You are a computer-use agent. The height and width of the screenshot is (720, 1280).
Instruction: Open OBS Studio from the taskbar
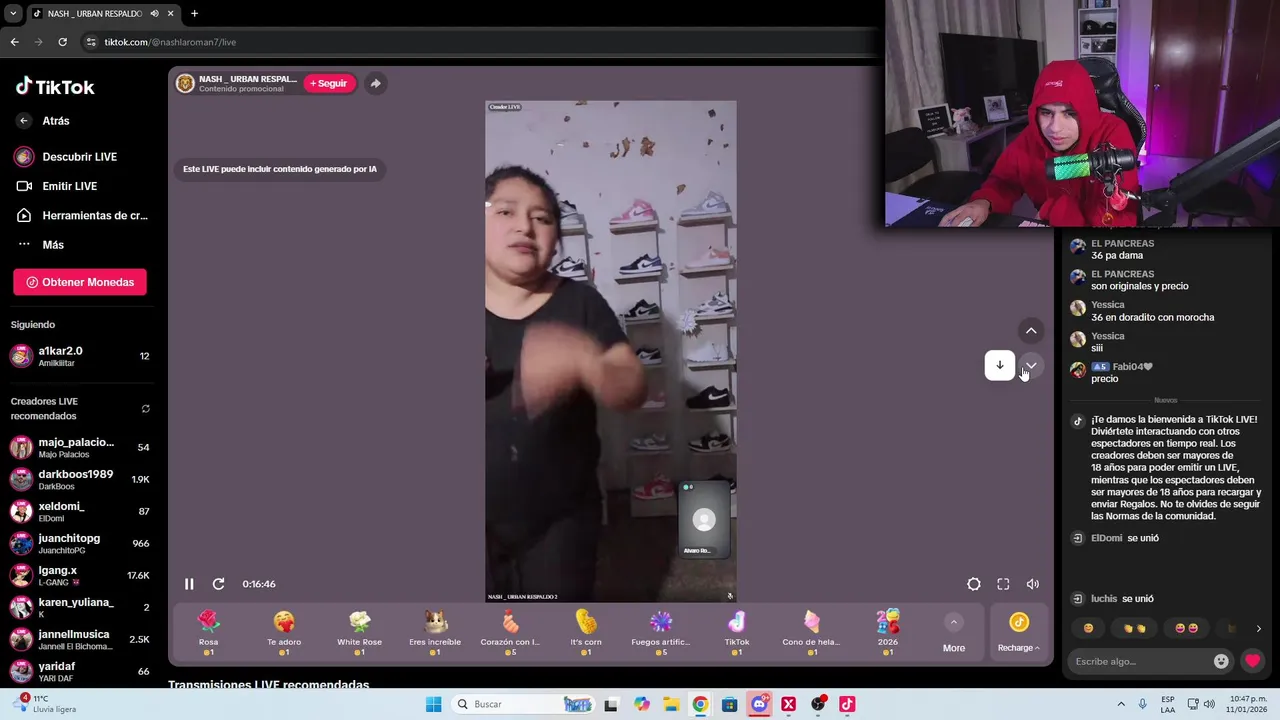[818, 704]
